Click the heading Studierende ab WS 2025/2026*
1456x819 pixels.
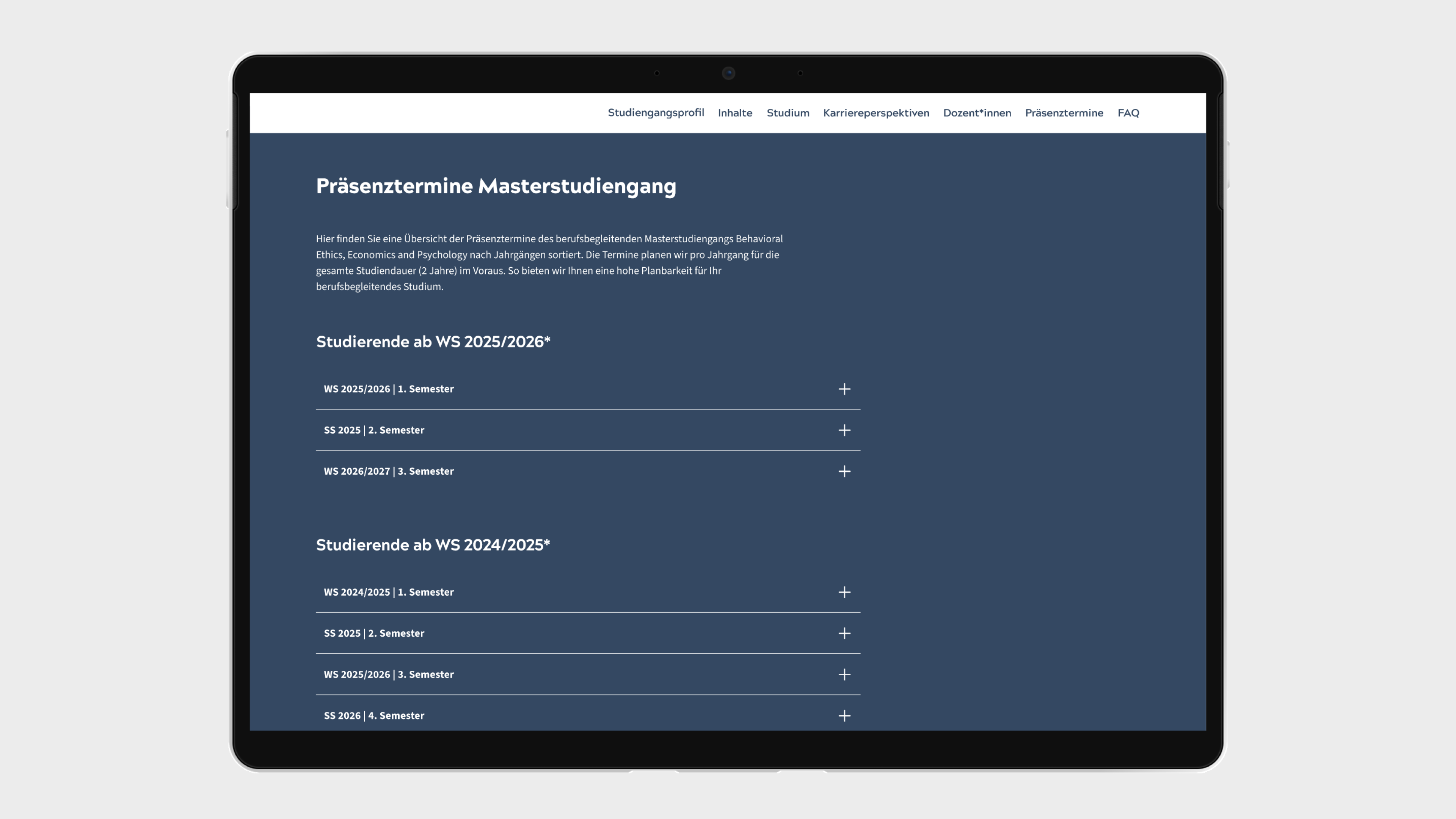coord(432,341)
